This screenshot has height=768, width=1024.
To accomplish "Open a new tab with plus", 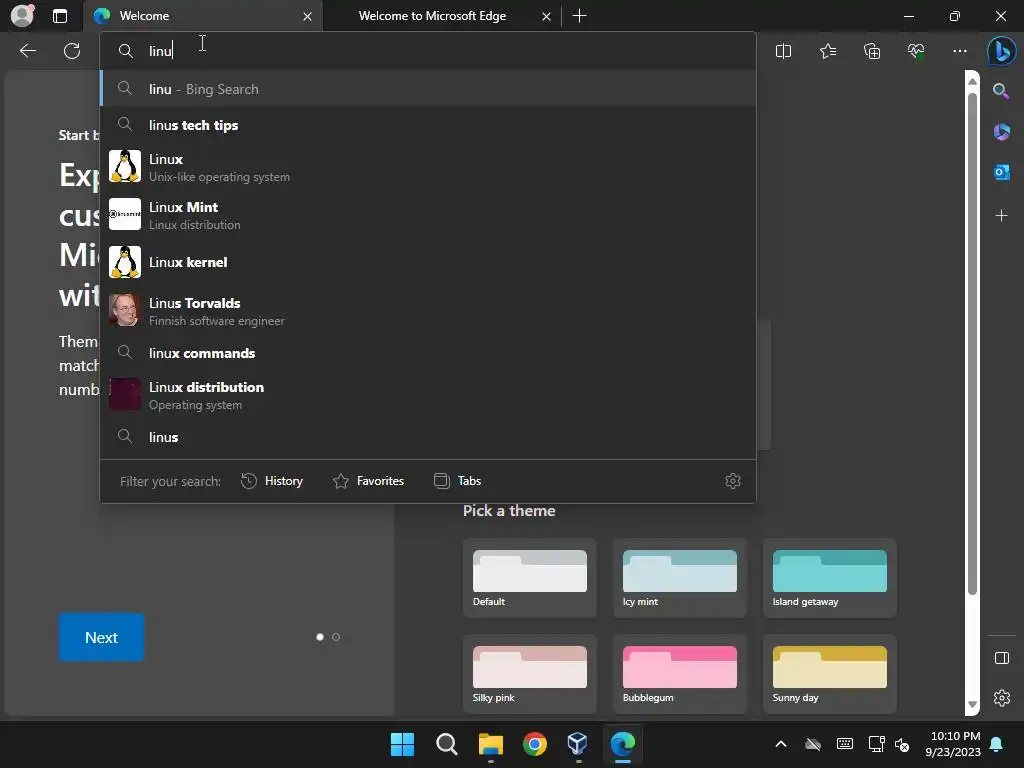I will pos(579,16).
